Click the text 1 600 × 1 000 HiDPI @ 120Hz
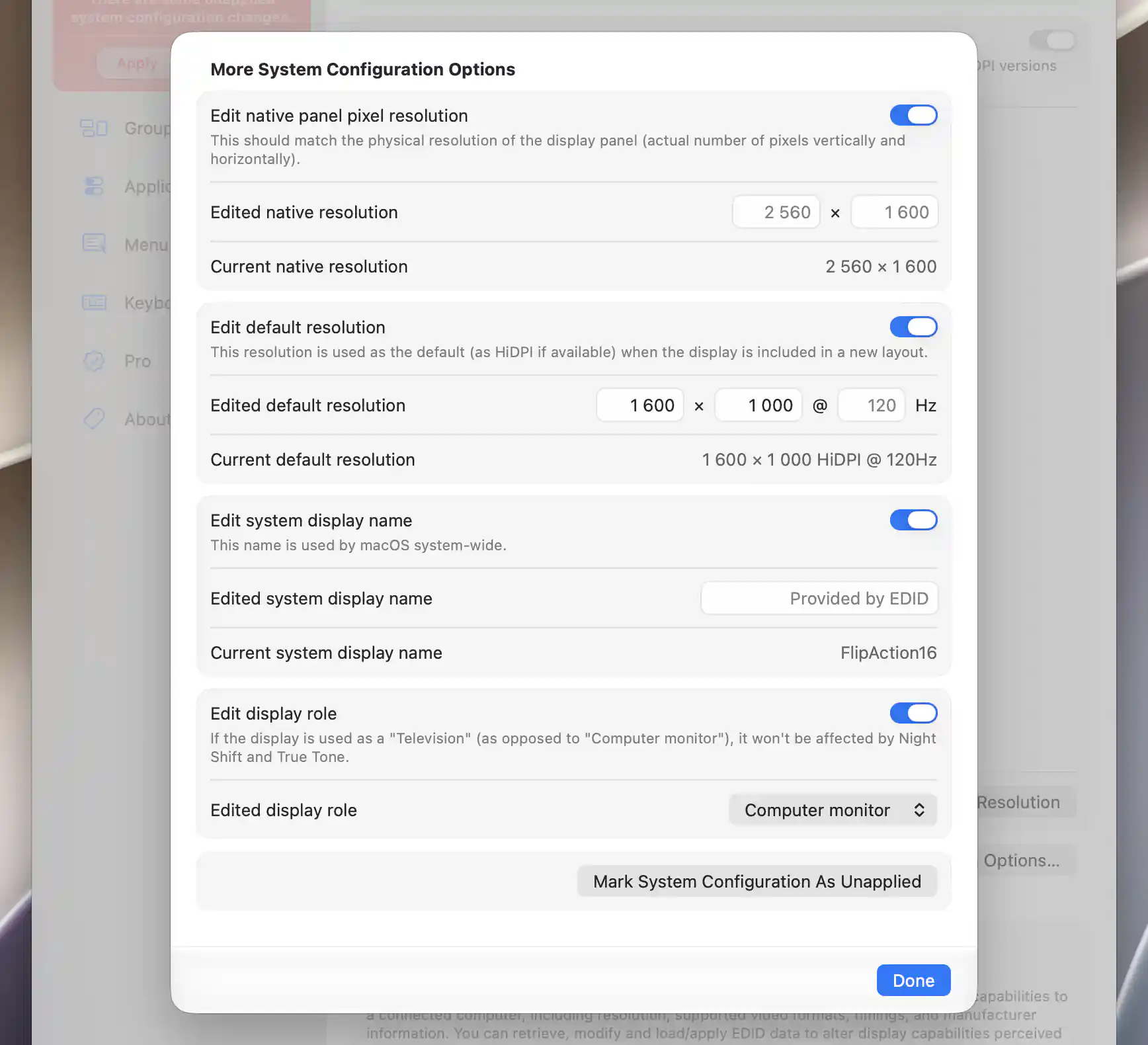The width and height of the screenshot is (1148, 1045). click(x=819, y=460)
